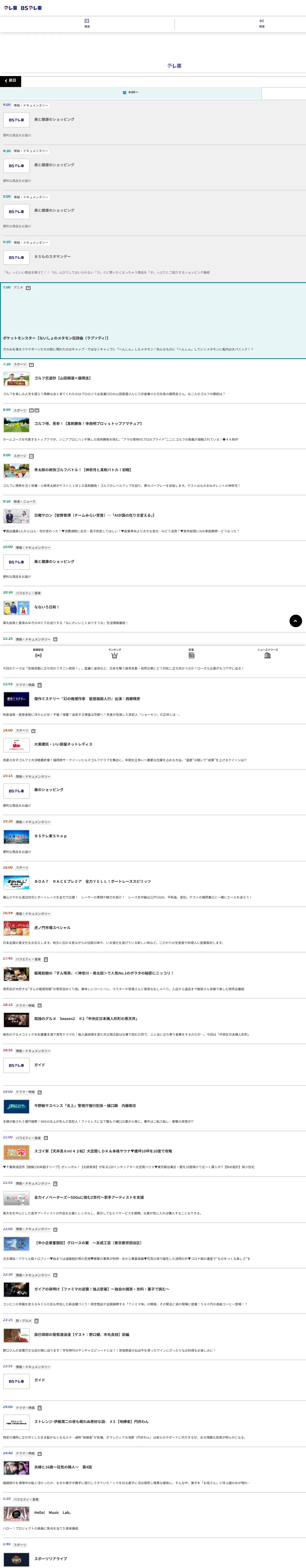Image resolution: width=306 pixels, height=1568 pixels.
Task: Click 虎ノ門市場スペシャル thumbnail
Action: click(16, 928)
